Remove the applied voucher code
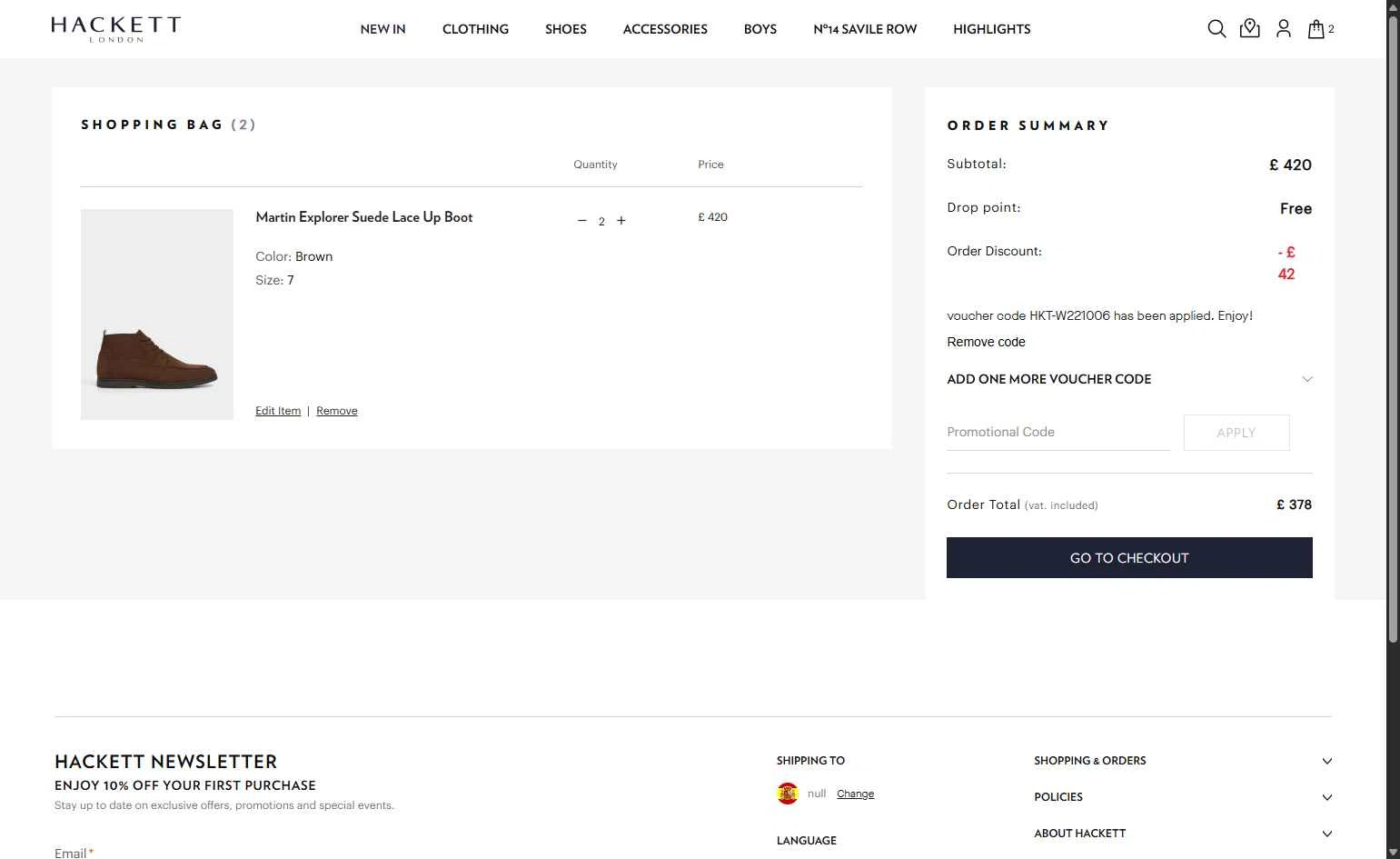 [x=986, y=342]
